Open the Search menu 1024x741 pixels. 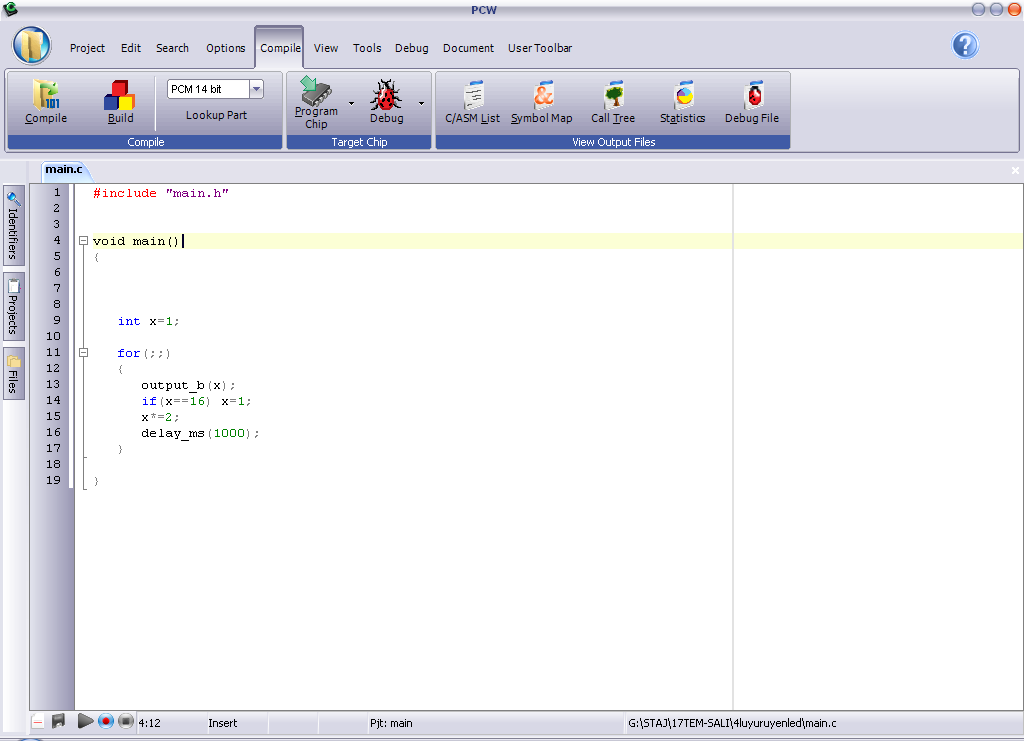pyautogui.click(x=172, y=48)
